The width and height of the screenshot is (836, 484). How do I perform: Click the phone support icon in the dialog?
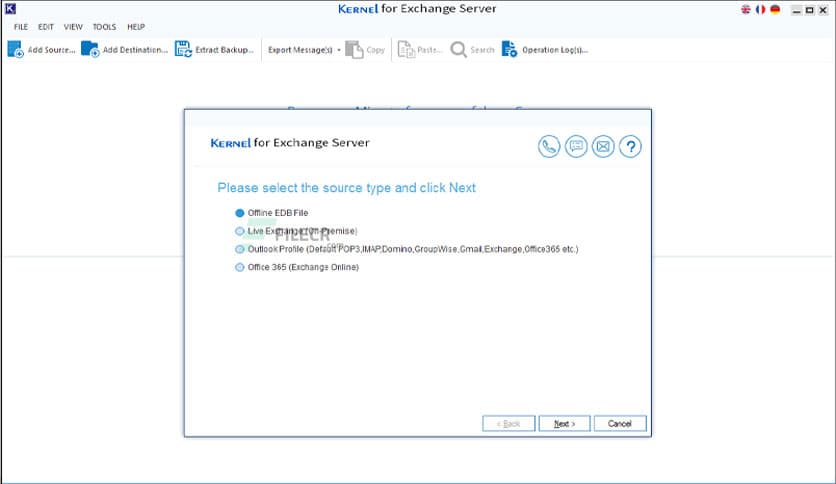pos(549,146)
